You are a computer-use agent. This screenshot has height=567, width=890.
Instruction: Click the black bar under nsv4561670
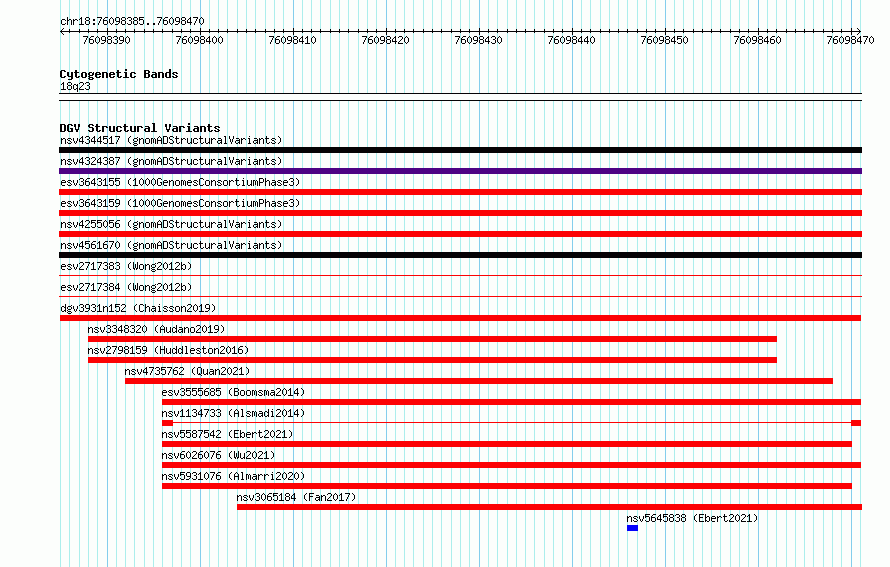point(460,255)
